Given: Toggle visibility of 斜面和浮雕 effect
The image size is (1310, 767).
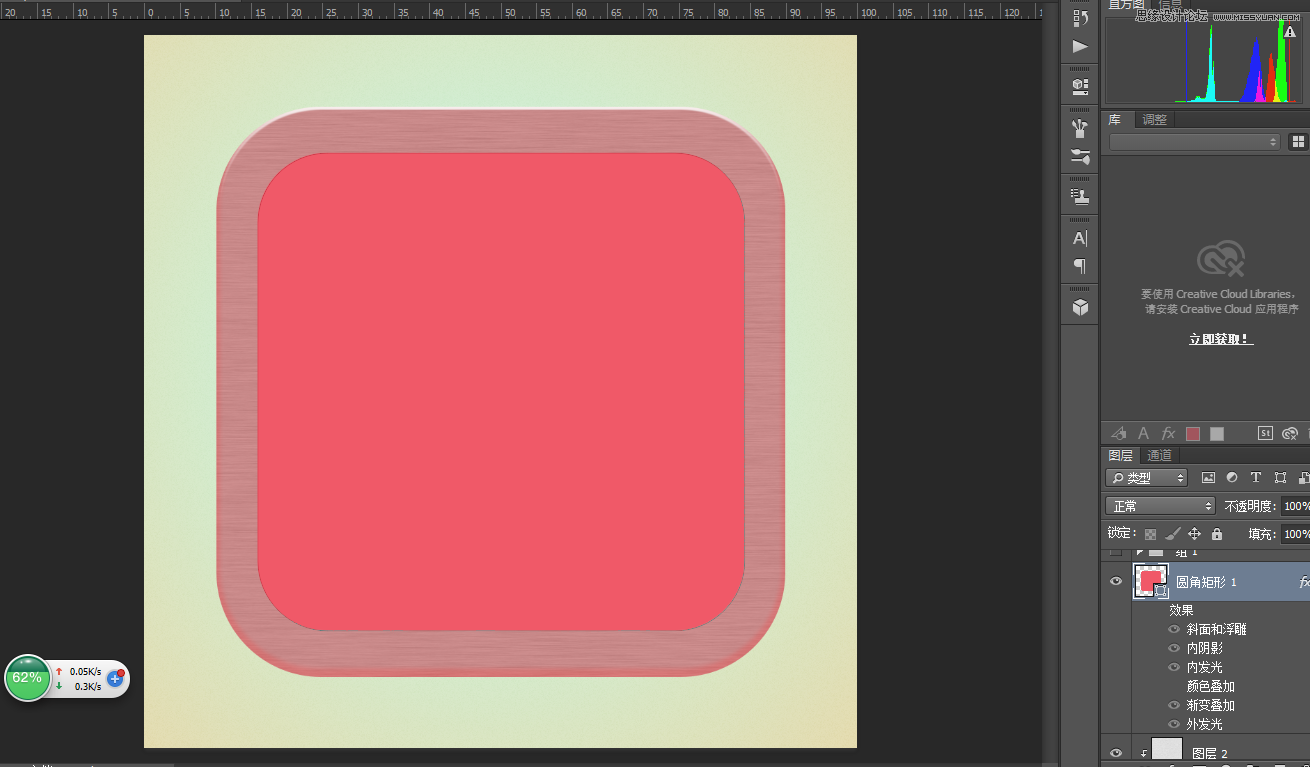Looking at the screenshot, I should click(x=1175, y=630).
